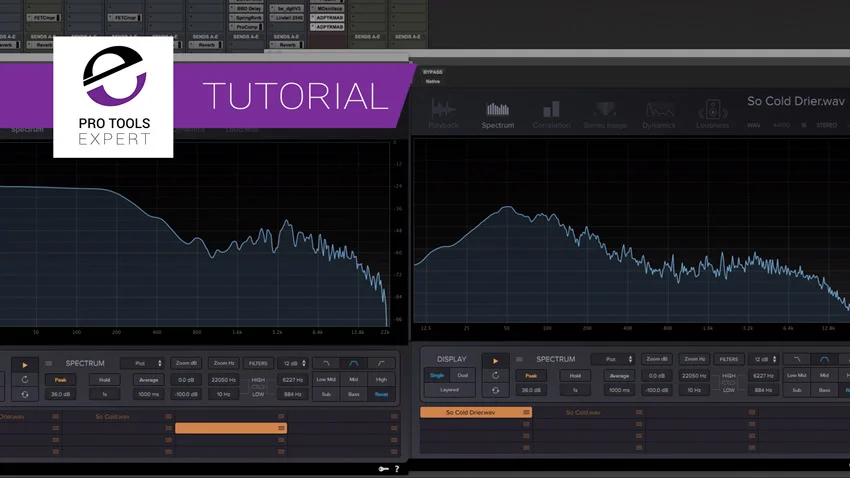
Task: Toggle Peak mode in right window
Action: 531,376
